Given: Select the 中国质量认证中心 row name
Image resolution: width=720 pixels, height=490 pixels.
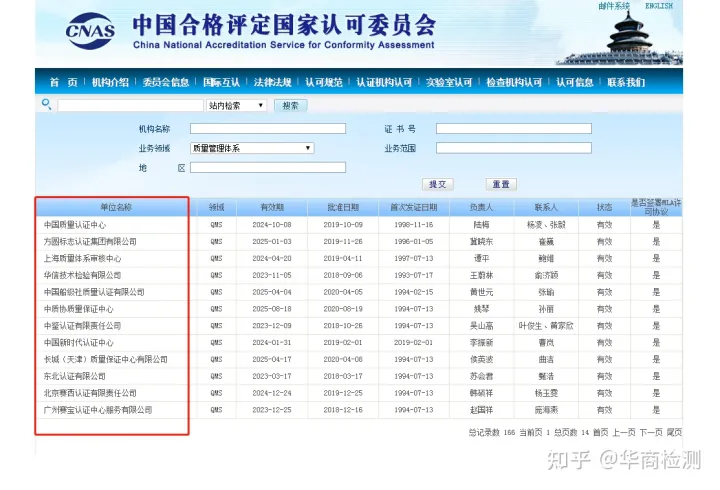Looking at the screenshot, I should (75, 225).
